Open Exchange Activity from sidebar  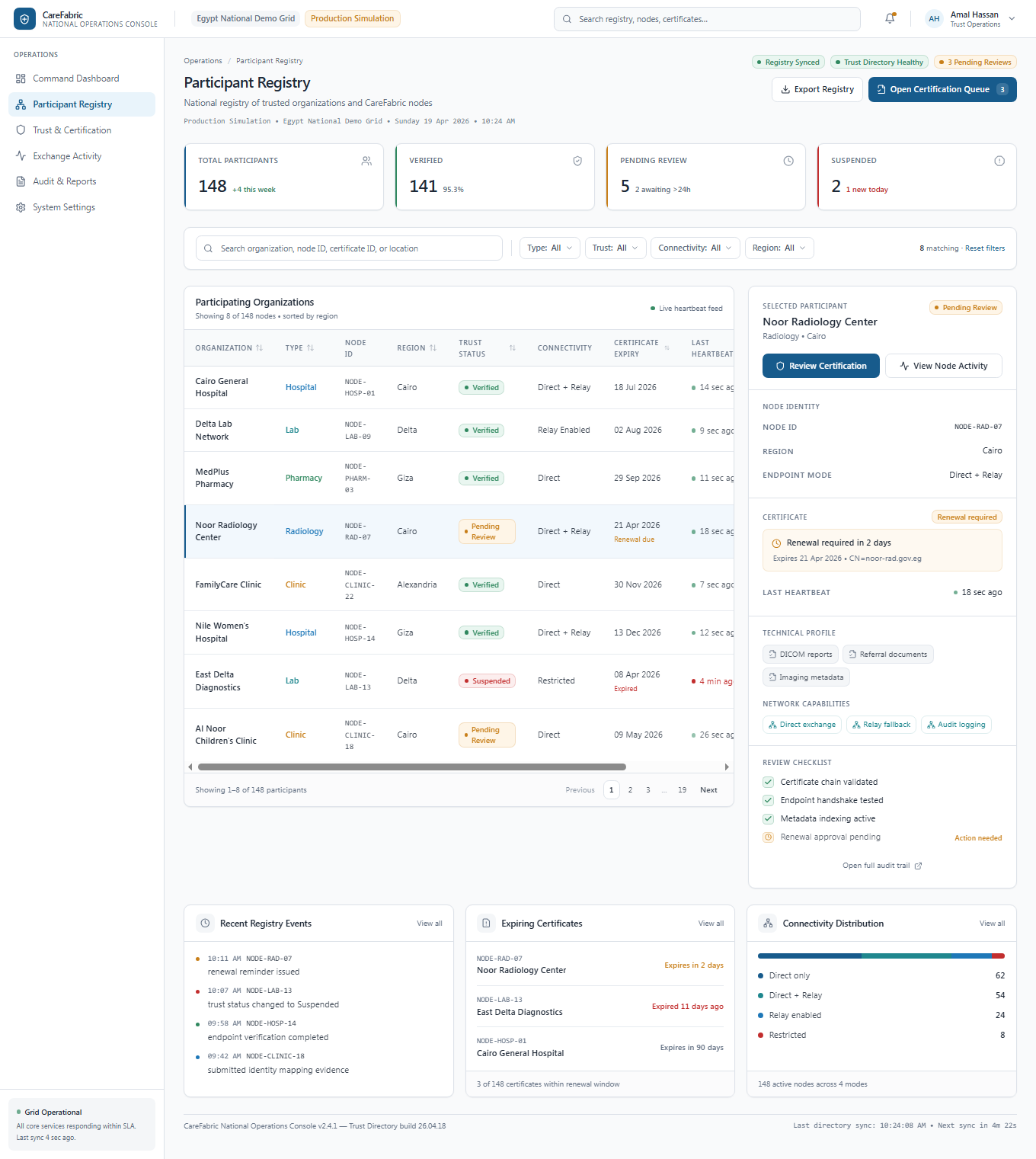click(x=82, y=155)
